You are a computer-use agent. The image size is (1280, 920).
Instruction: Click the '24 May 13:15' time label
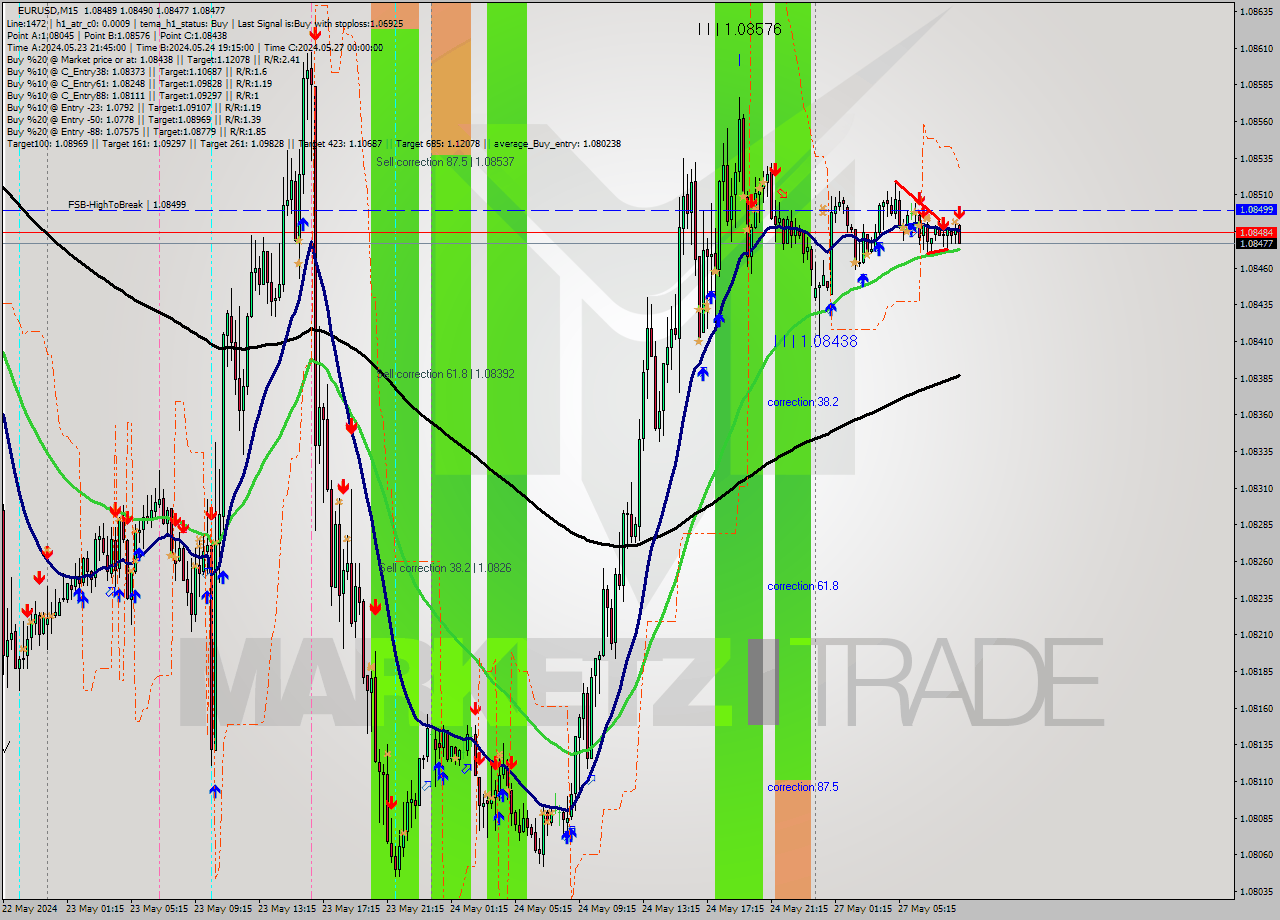[670, 909]
